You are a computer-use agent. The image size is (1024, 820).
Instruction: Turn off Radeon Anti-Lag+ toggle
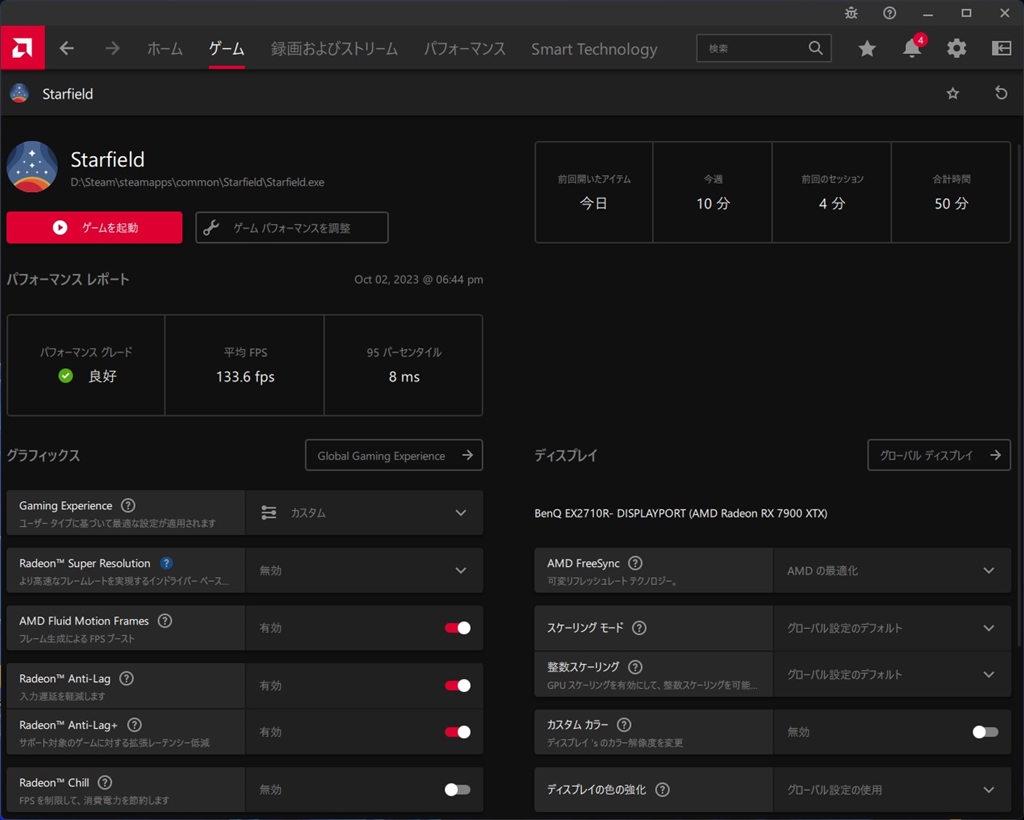point(457,732)
